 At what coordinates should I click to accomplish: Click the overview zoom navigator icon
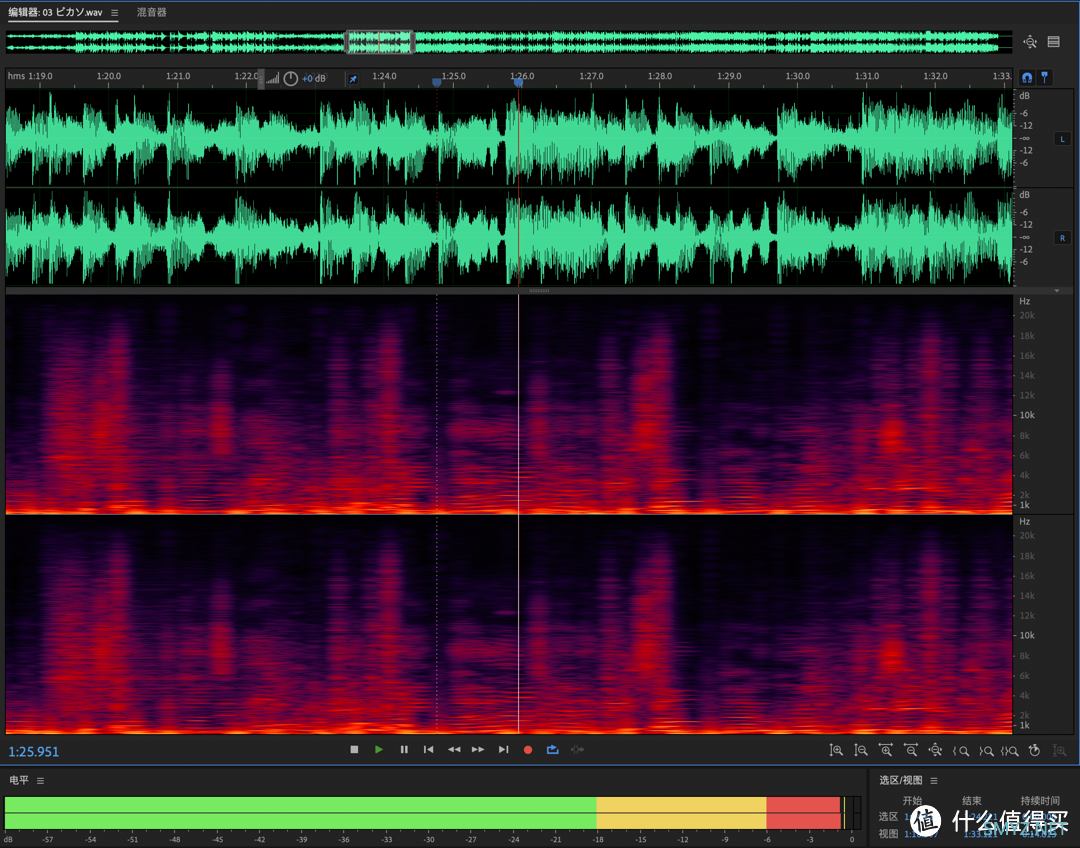pos(1030,42)
